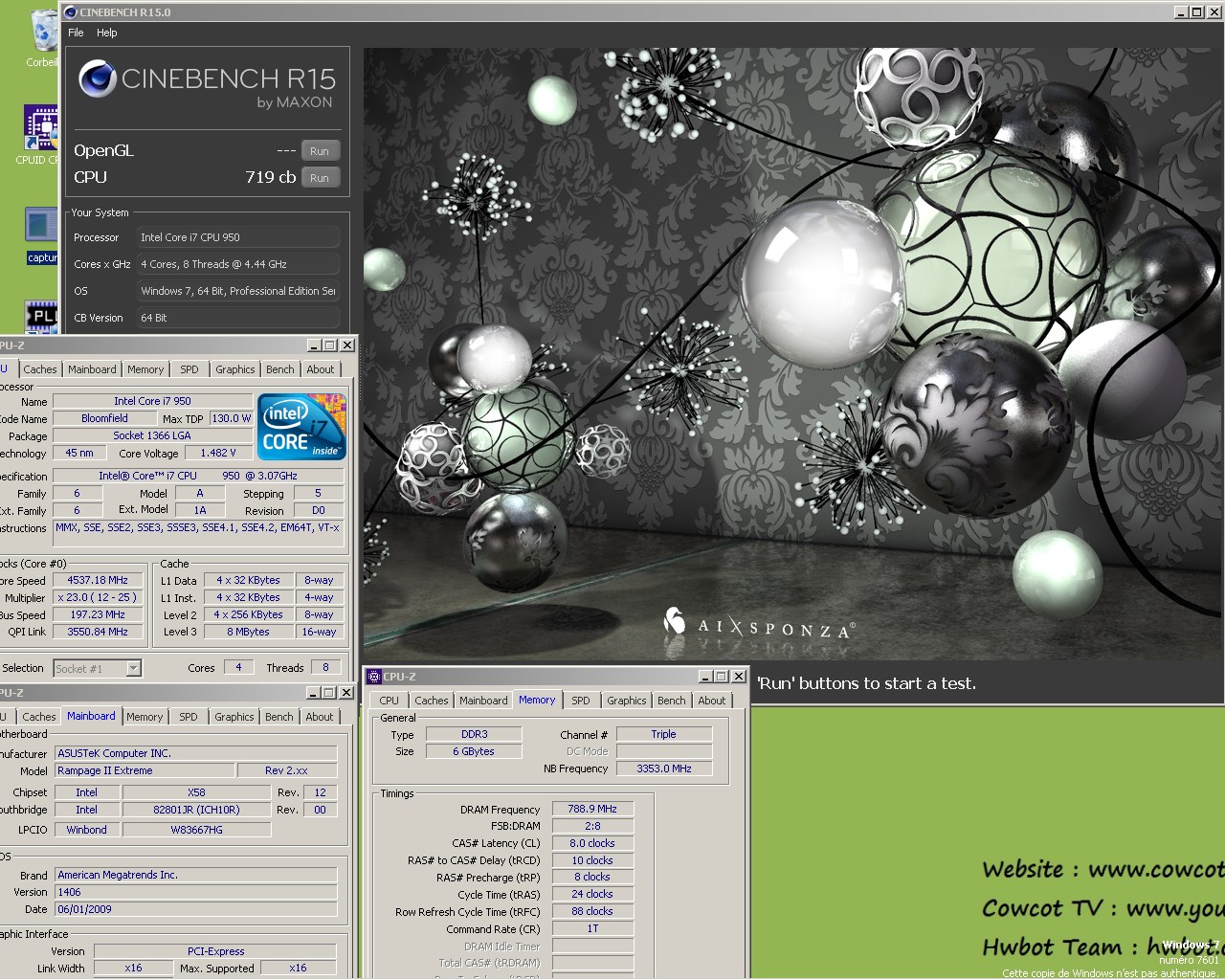Open the Socket #1 selection dropdown
The height and width of the screenshot is (980, 1225).
pyautogui.click(x=134, y=669)
